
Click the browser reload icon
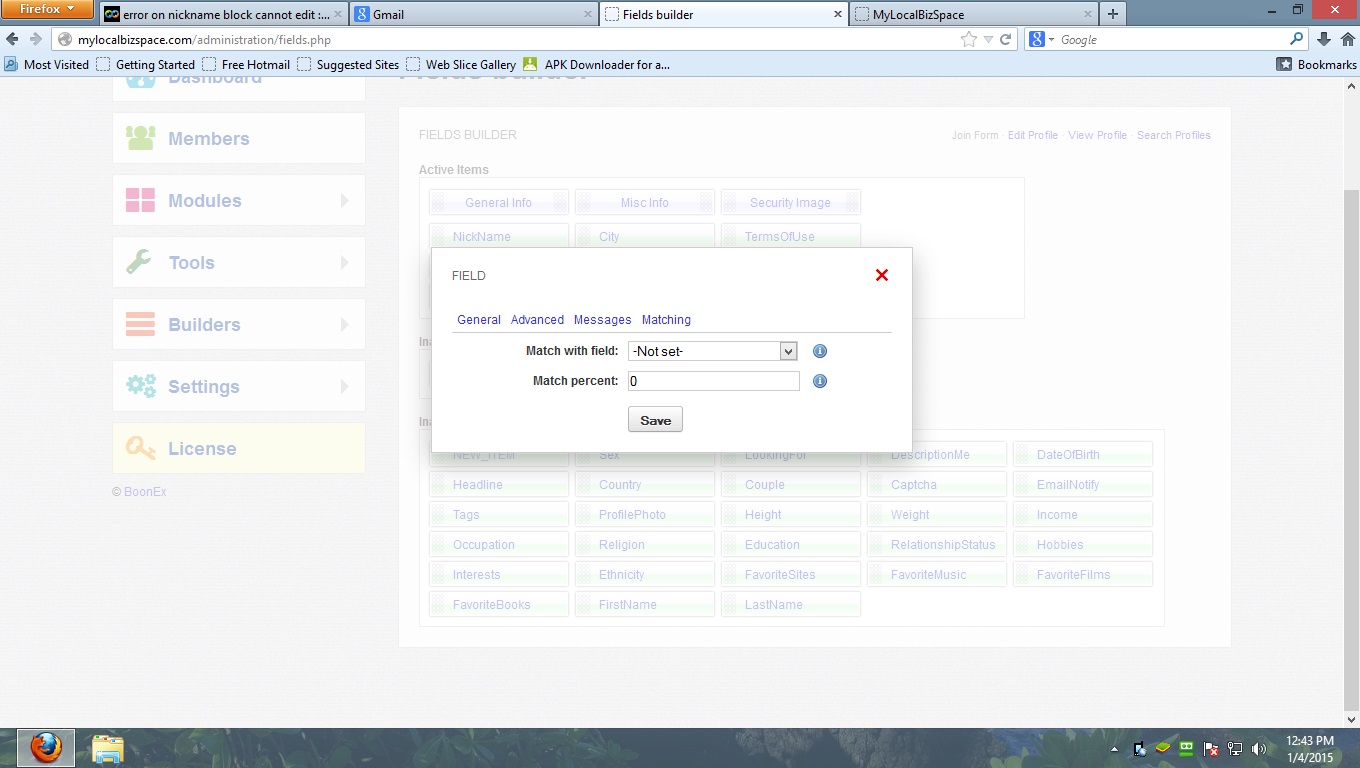point(1006,40)
